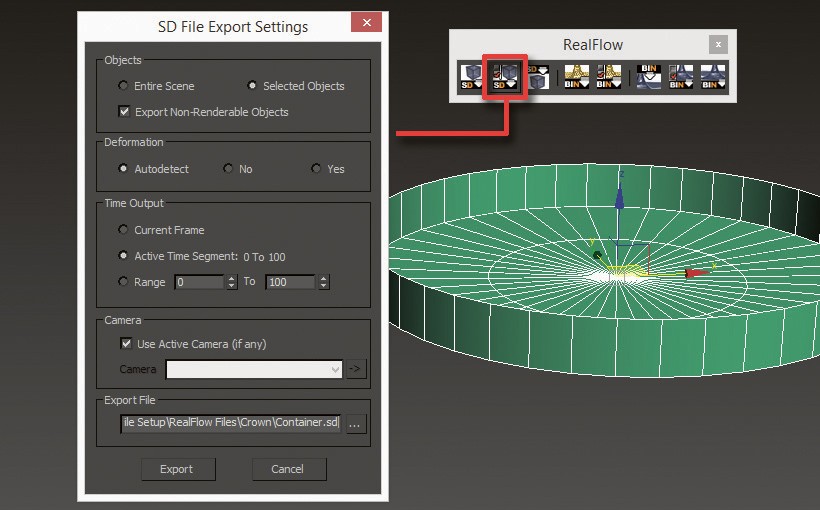Click the last blue splash BIN icon in RealFlow toolbar

click(713, 77)
